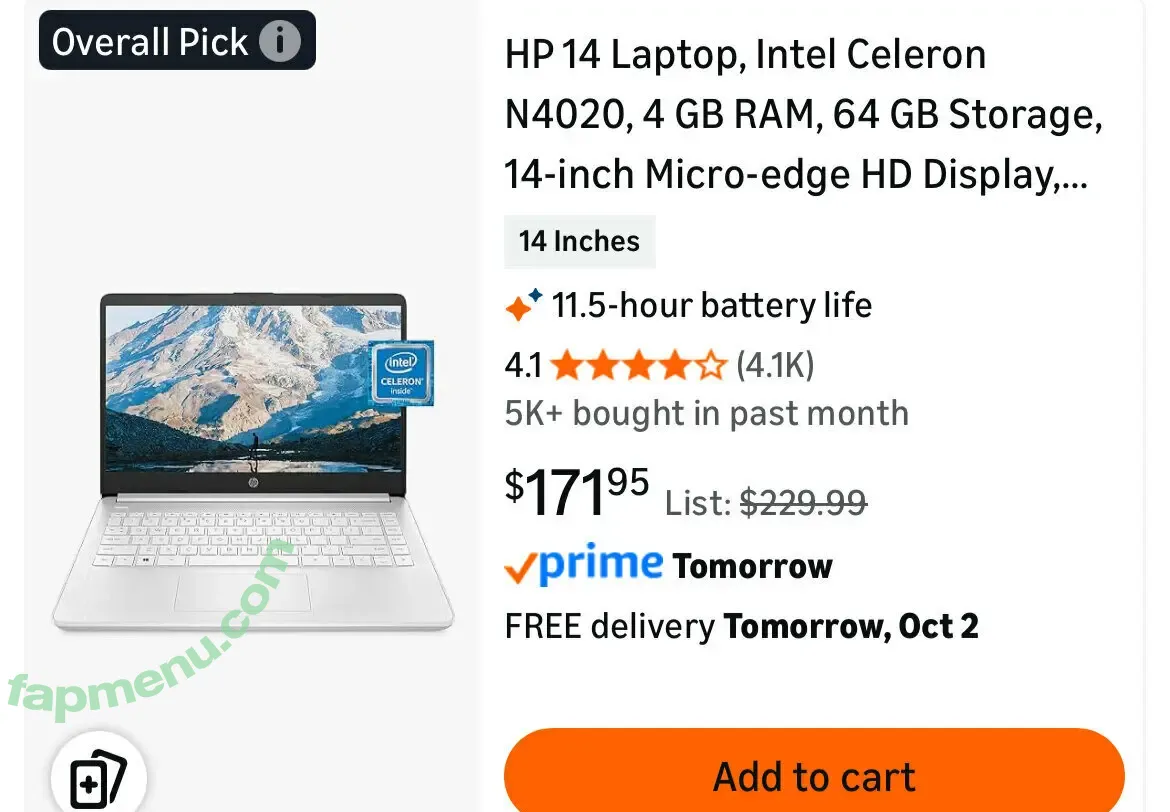Screen dimensions: 1170x812
Task: Select the 14 Inches size option
Action: [579, 241]
